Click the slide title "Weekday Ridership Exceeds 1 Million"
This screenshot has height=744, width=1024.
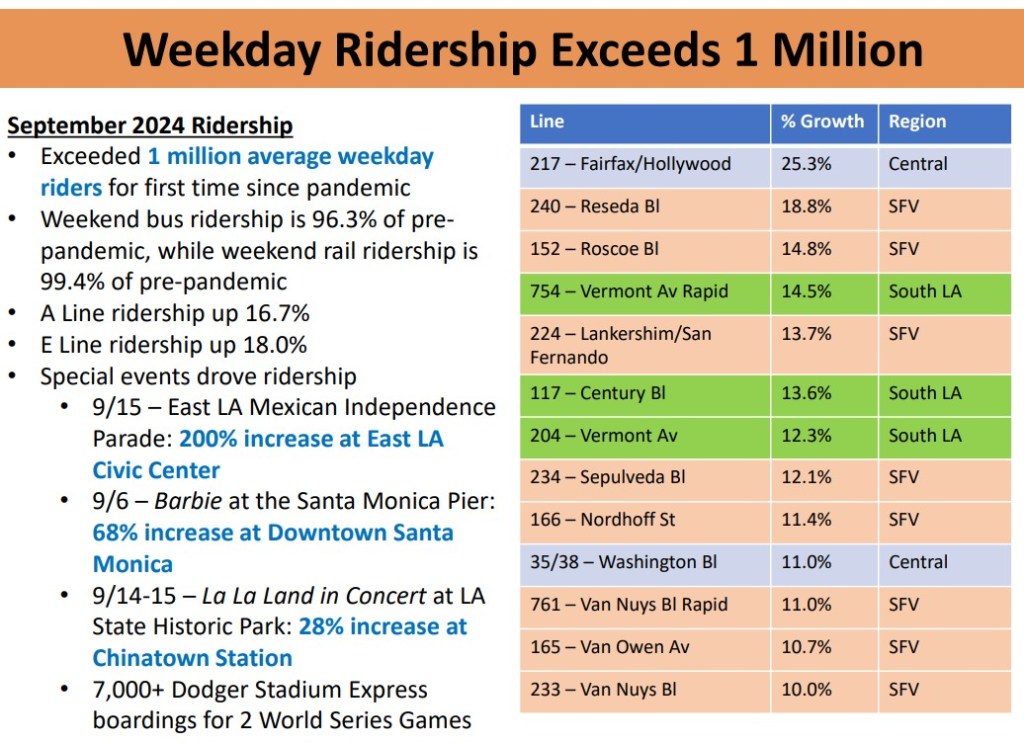pyautogui.click(x=522, y=49)
